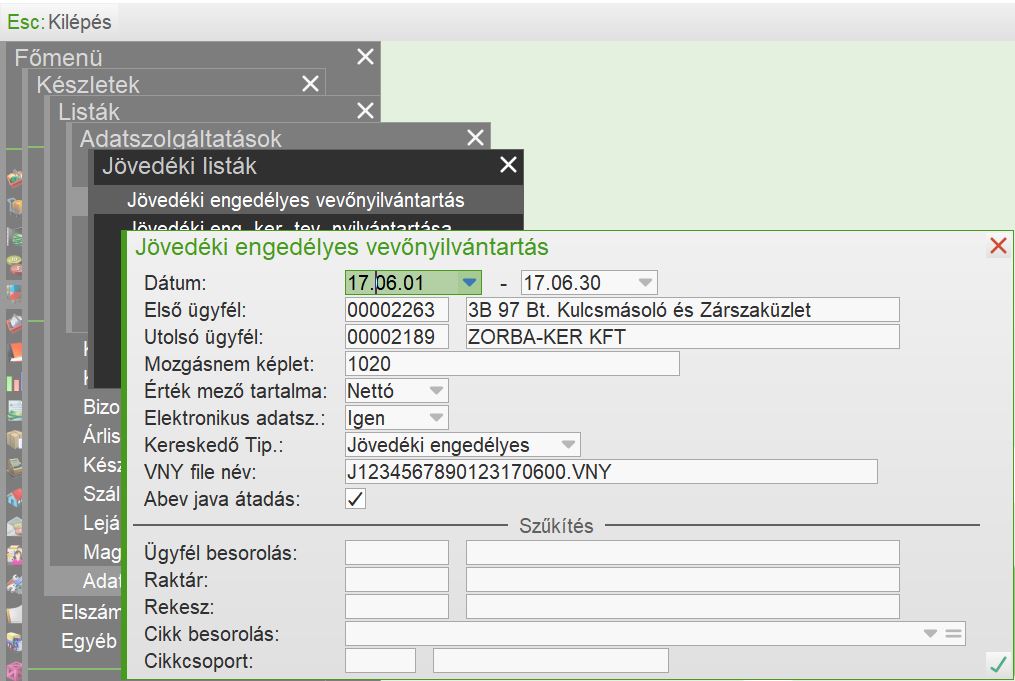
Task: Click the equals icon in Cikk besorolás
Action: pyautogui.click(x=953, y=633)
